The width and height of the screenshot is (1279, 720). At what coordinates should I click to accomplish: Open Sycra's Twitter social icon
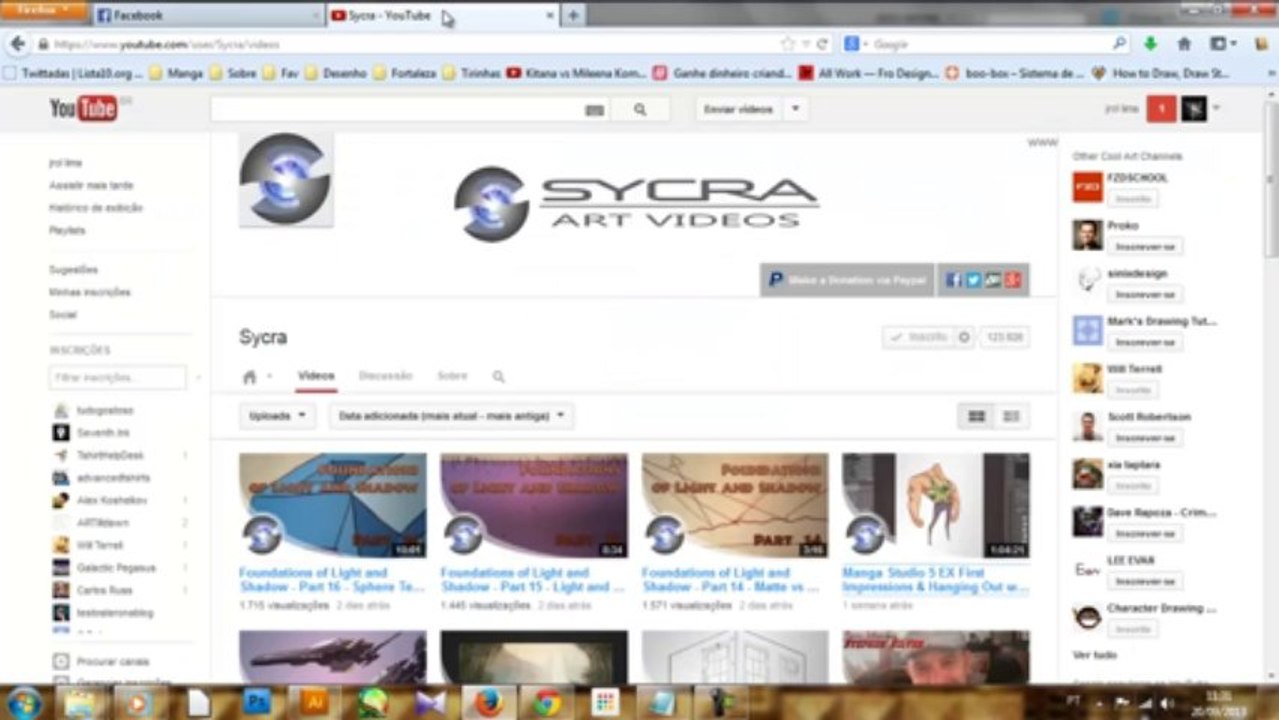tap(973, 280)
